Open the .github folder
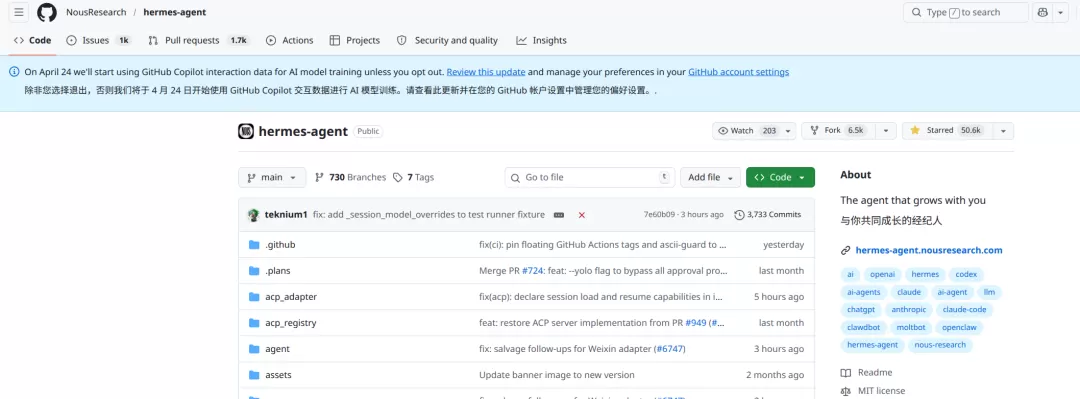The image size is (1080, 399). (280, 245)
